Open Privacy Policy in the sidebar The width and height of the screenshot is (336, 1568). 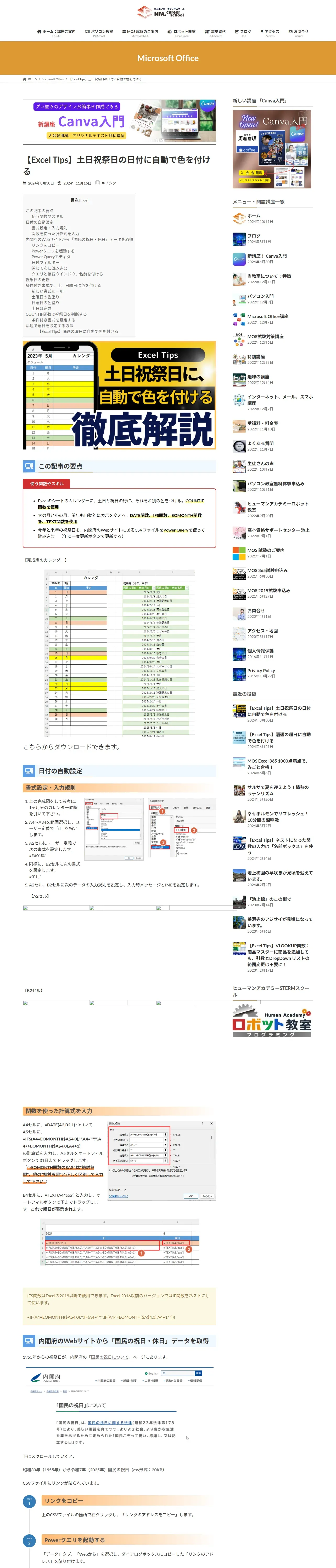261,671
